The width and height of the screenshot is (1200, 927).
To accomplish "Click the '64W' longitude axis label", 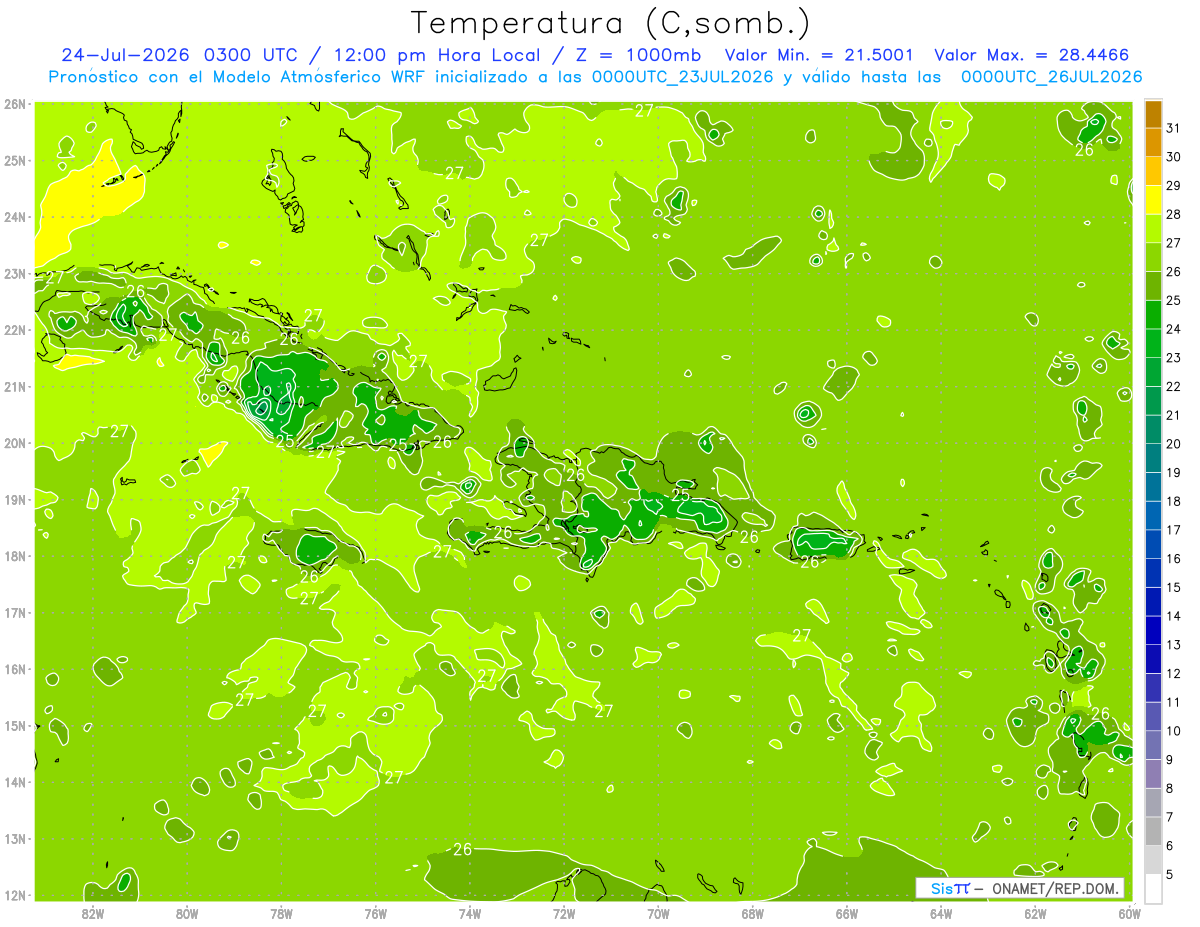I will [941, 913].
